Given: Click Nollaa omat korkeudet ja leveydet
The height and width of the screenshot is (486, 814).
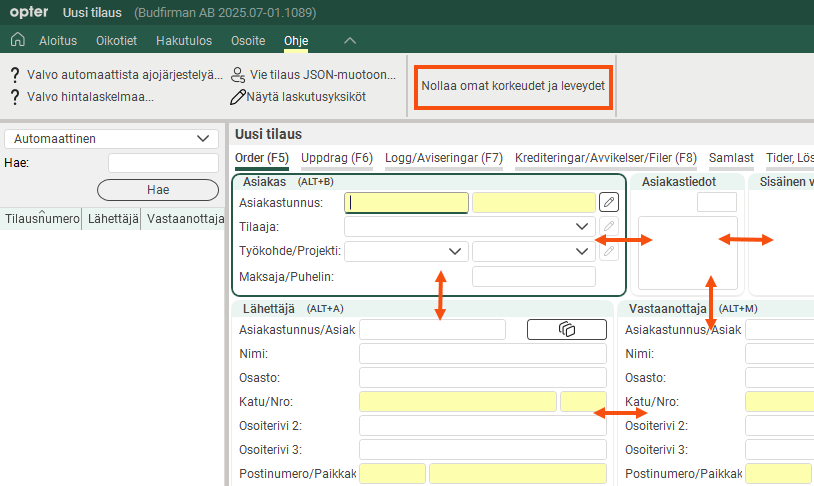Looking at the screenshot, I should [x=513, y=86].
